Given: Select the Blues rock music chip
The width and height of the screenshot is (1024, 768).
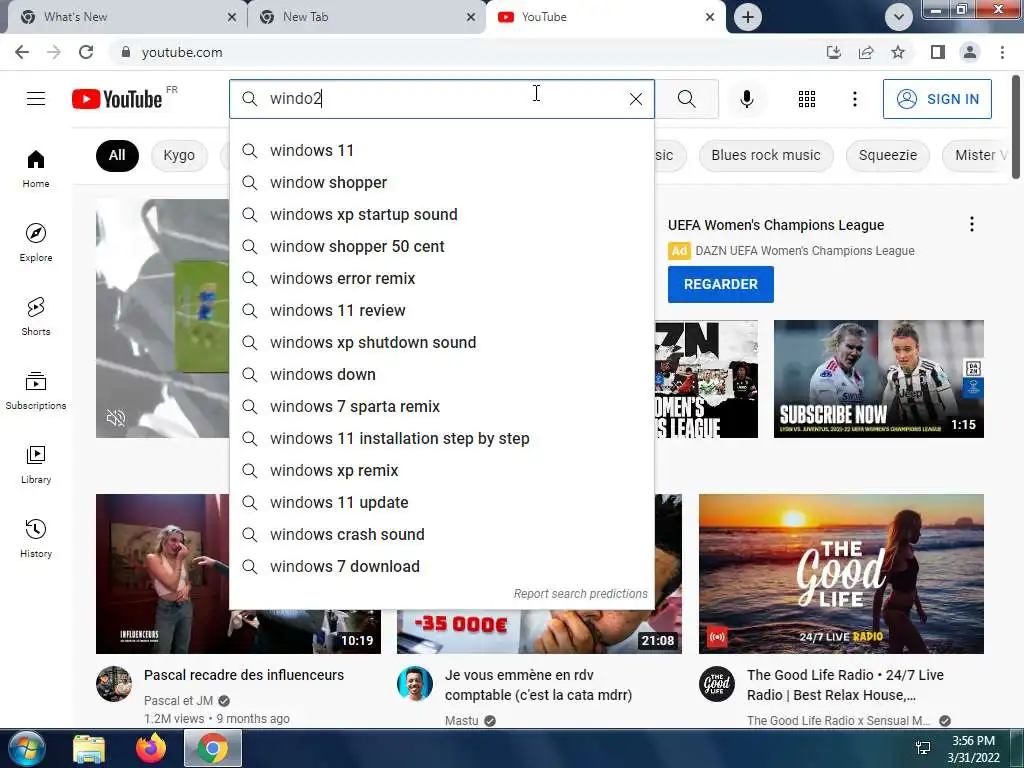Looking at the screenshot, I should [765, 155].
